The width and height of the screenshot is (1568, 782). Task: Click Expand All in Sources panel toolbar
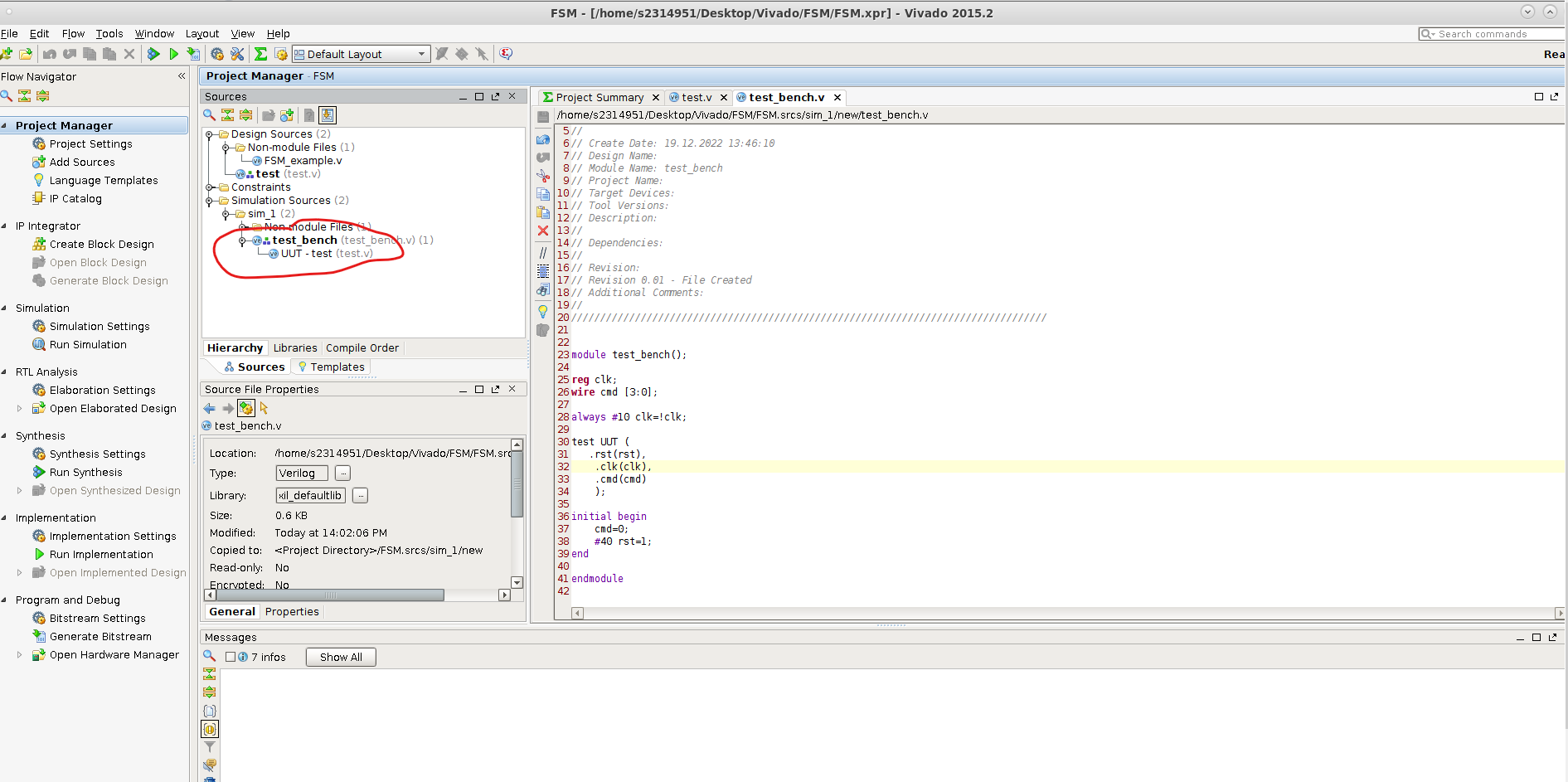[x=245, y=115]
